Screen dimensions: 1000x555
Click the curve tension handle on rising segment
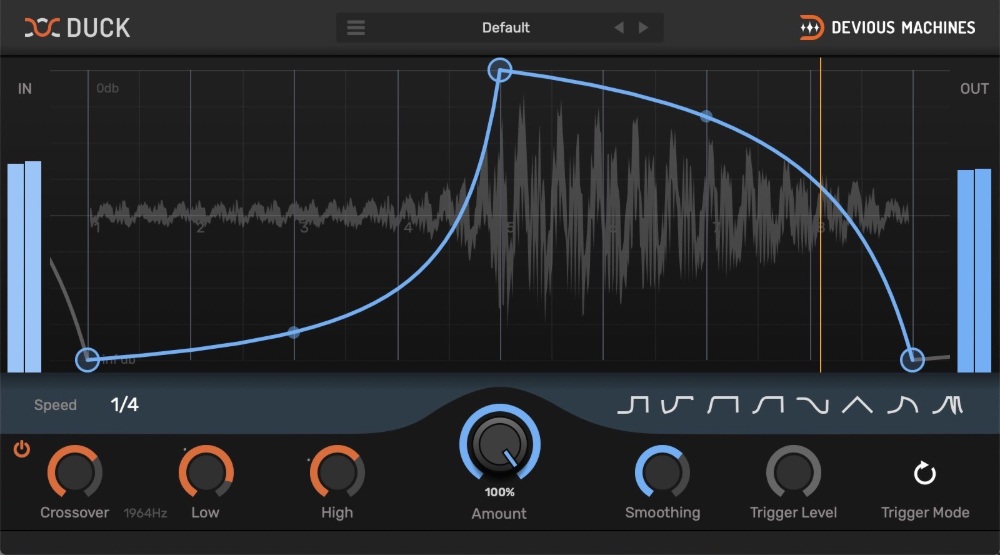[293, 332]
